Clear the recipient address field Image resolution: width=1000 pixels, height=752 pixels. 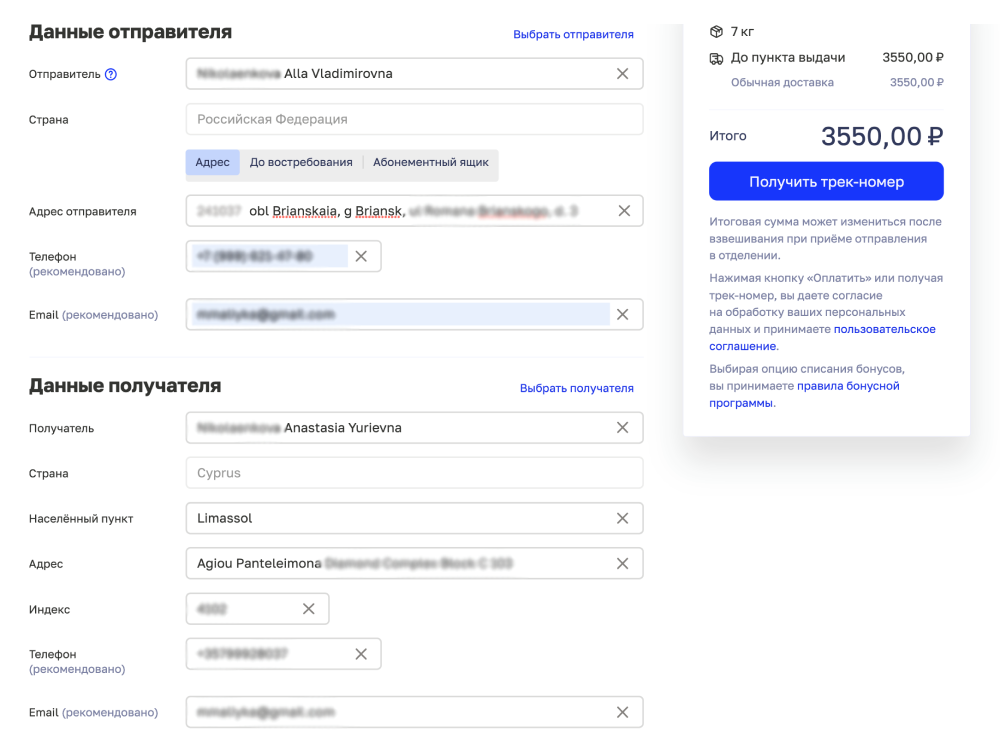622,564
